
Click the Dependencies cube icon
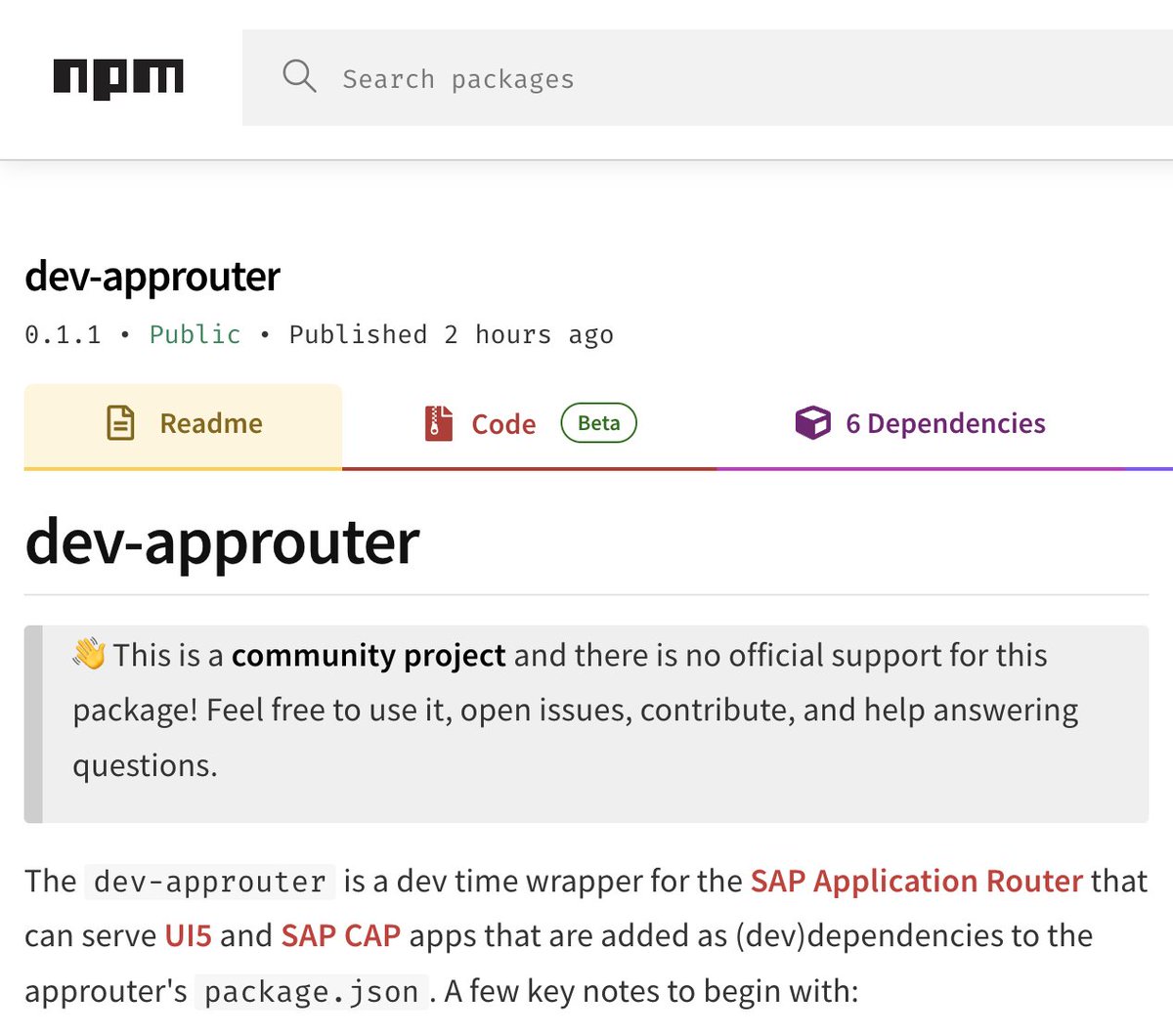pyautogui.click(x=812, y=423)
